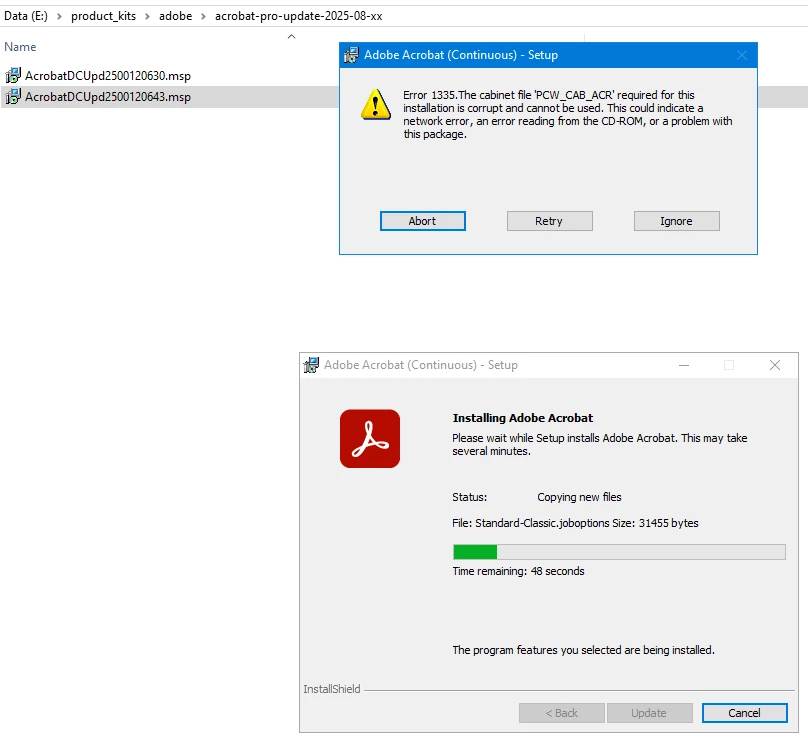
Task: Click the Error 1335 message text
Action: click(567, 114)
